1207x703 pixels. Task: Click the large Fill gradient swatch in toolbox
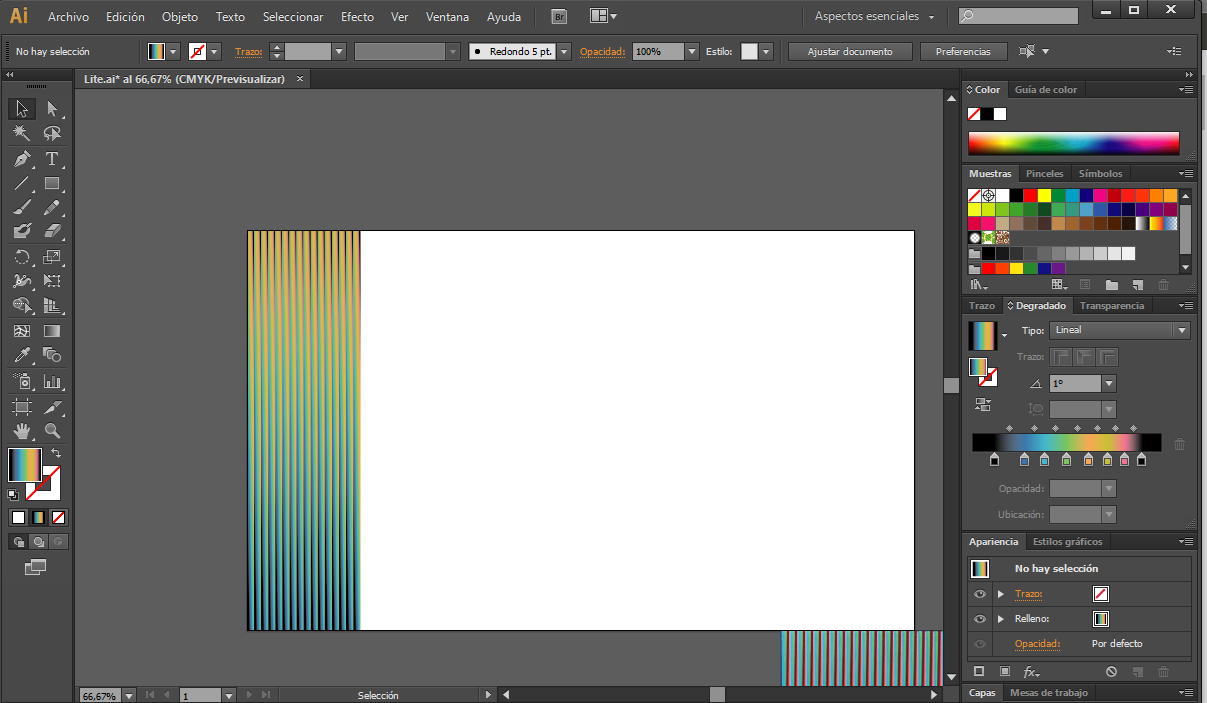point(24,465)
